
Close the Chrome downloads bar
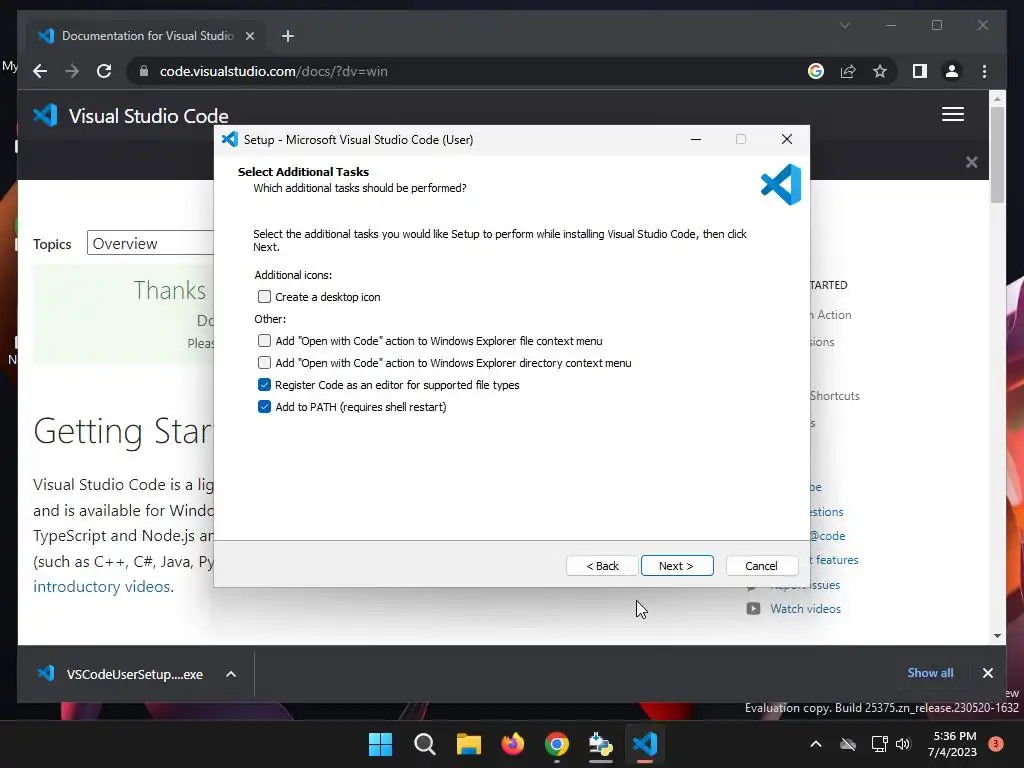(987, 673)
